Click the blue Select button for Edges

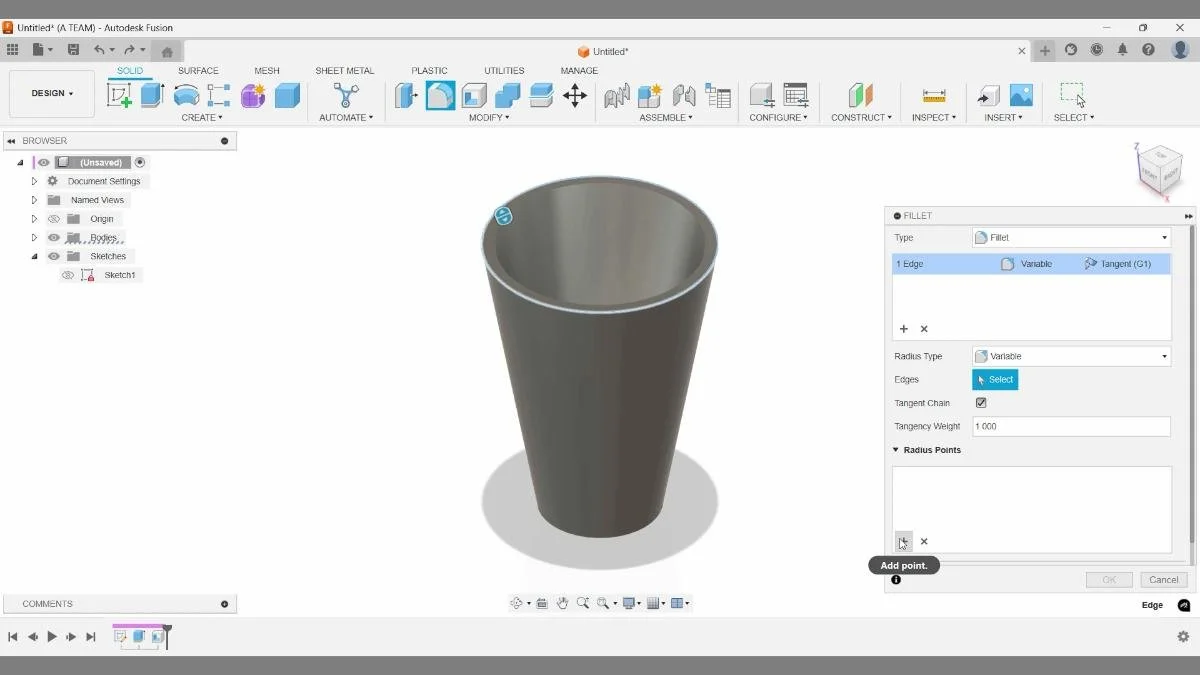point(994,379)
